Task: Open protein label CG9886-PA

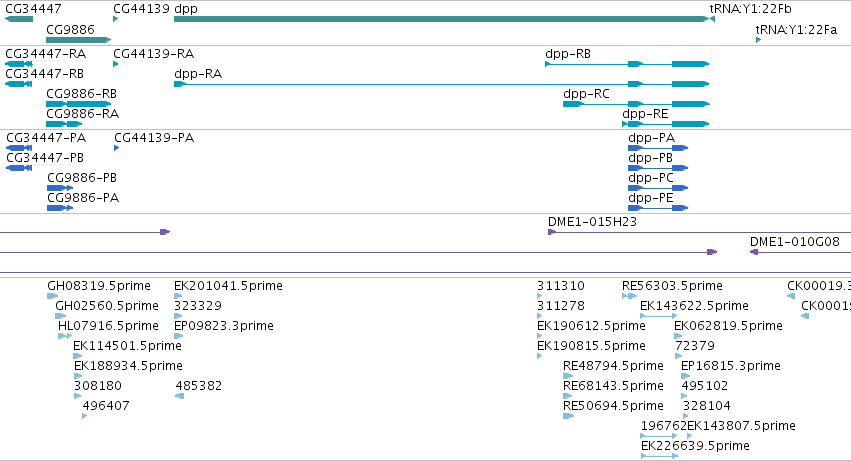Action: tap(83, 198)
